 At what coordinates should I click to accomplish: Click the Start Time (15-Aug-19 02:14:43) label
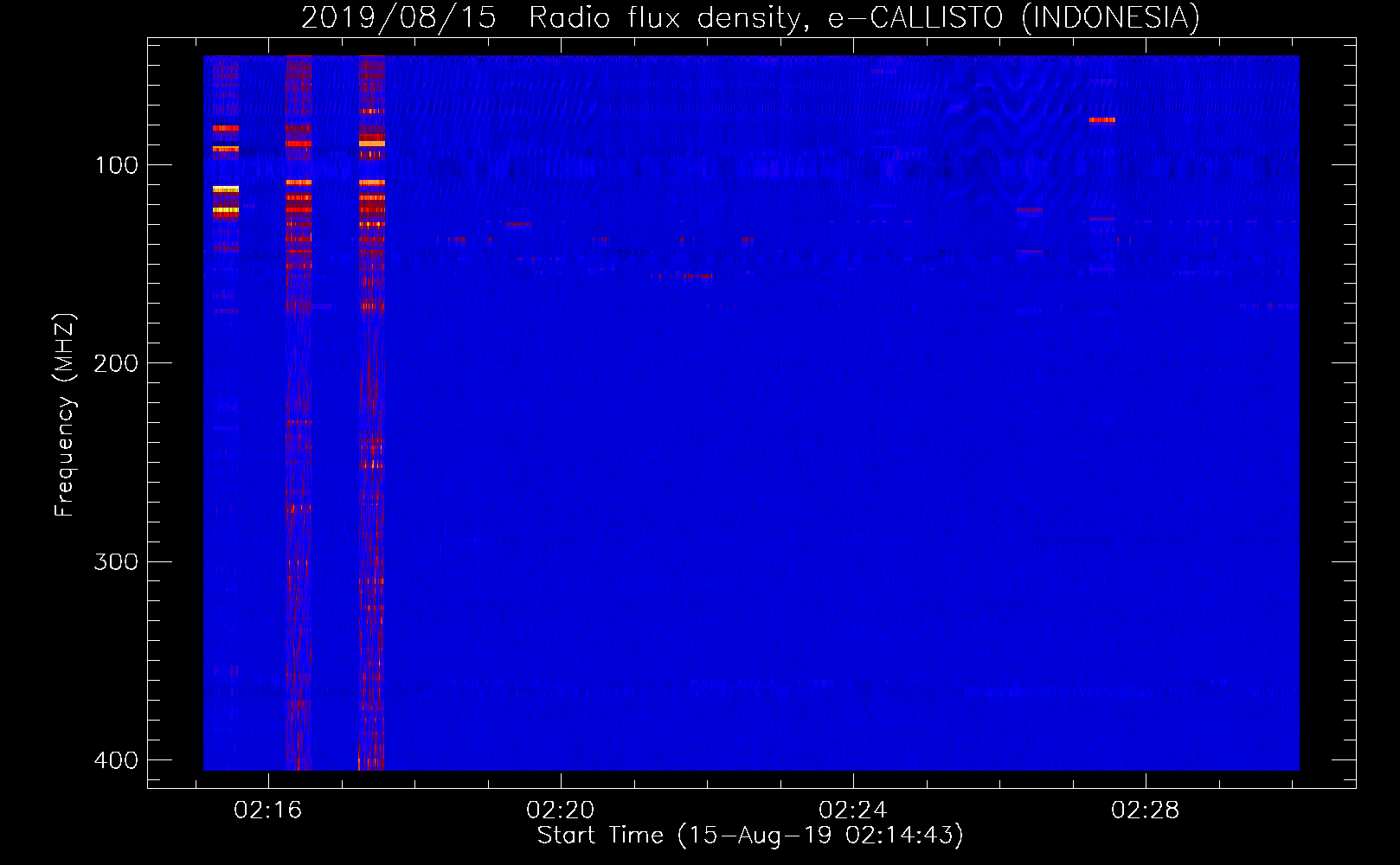(x=750, y=836)
